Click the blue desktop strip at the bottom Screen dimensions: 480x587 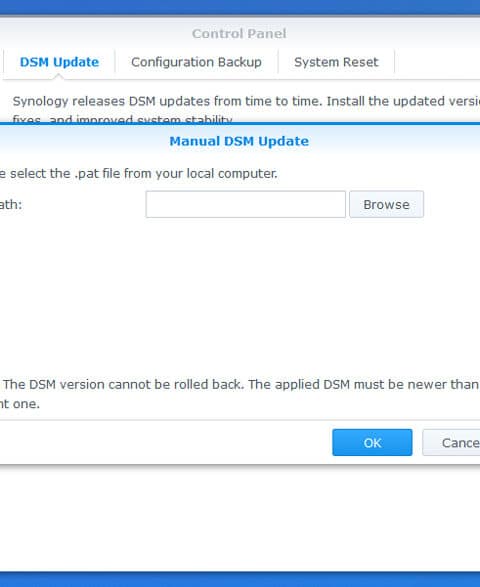[x=240, y=580]
